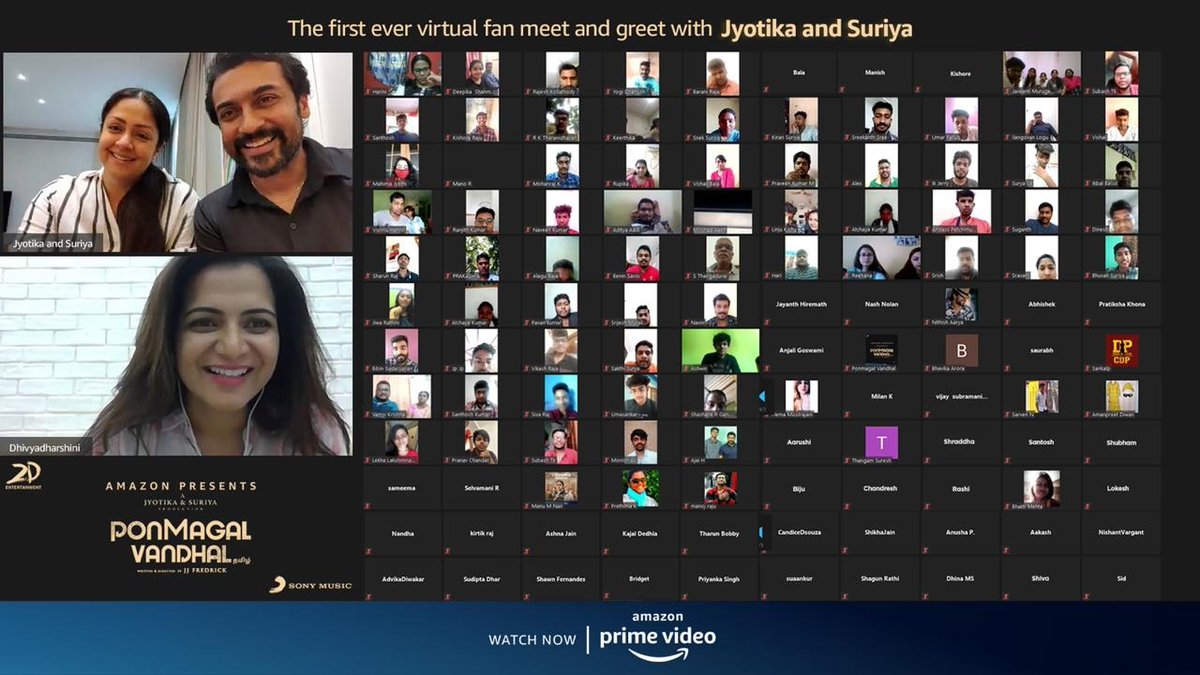The height and width of the screenshot is (675, 1200).
Task: Click the Sony Music logo
Action: pos(310,585)
